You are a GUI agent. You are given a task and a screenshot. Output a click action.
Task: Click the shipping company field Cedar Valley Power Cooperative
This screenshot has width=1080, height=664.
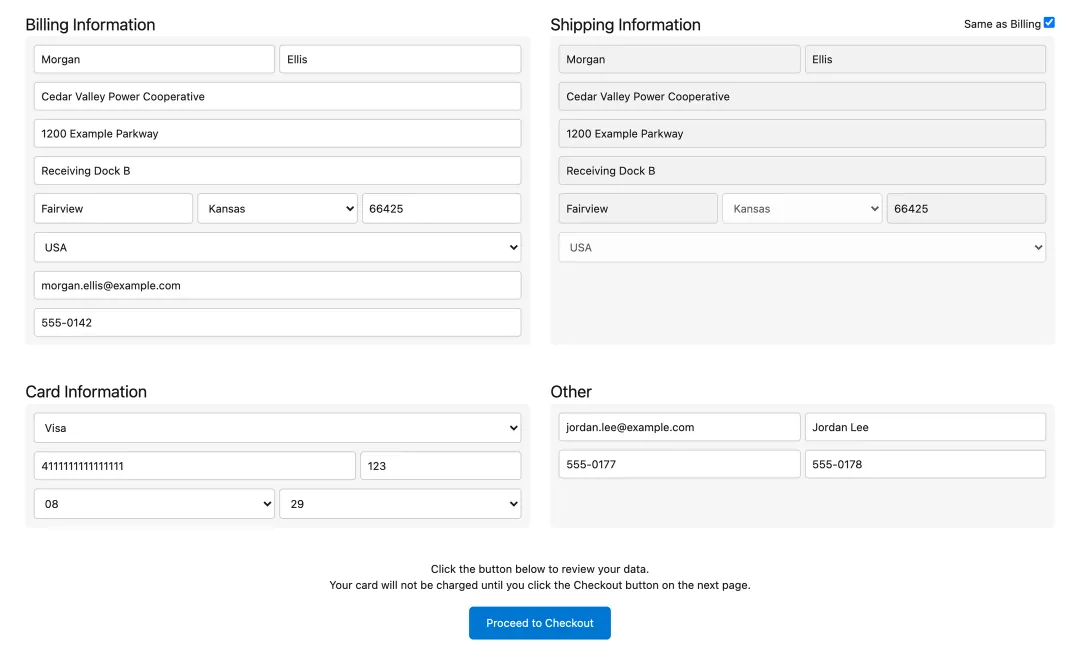pos(802,96)
